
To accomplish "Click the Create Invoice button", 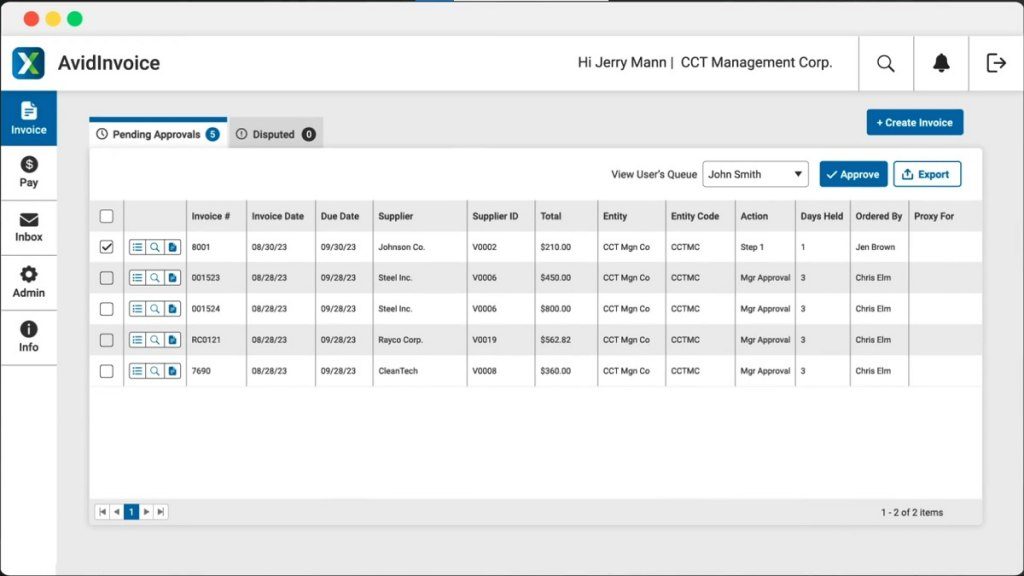I will tap(914, 121).
